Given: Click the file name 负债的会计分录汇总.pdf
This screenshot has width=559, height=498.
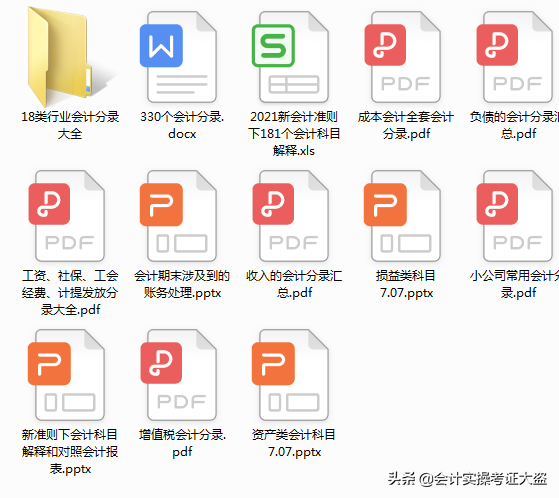Looking at the screenshot, I should pos(515,125).
